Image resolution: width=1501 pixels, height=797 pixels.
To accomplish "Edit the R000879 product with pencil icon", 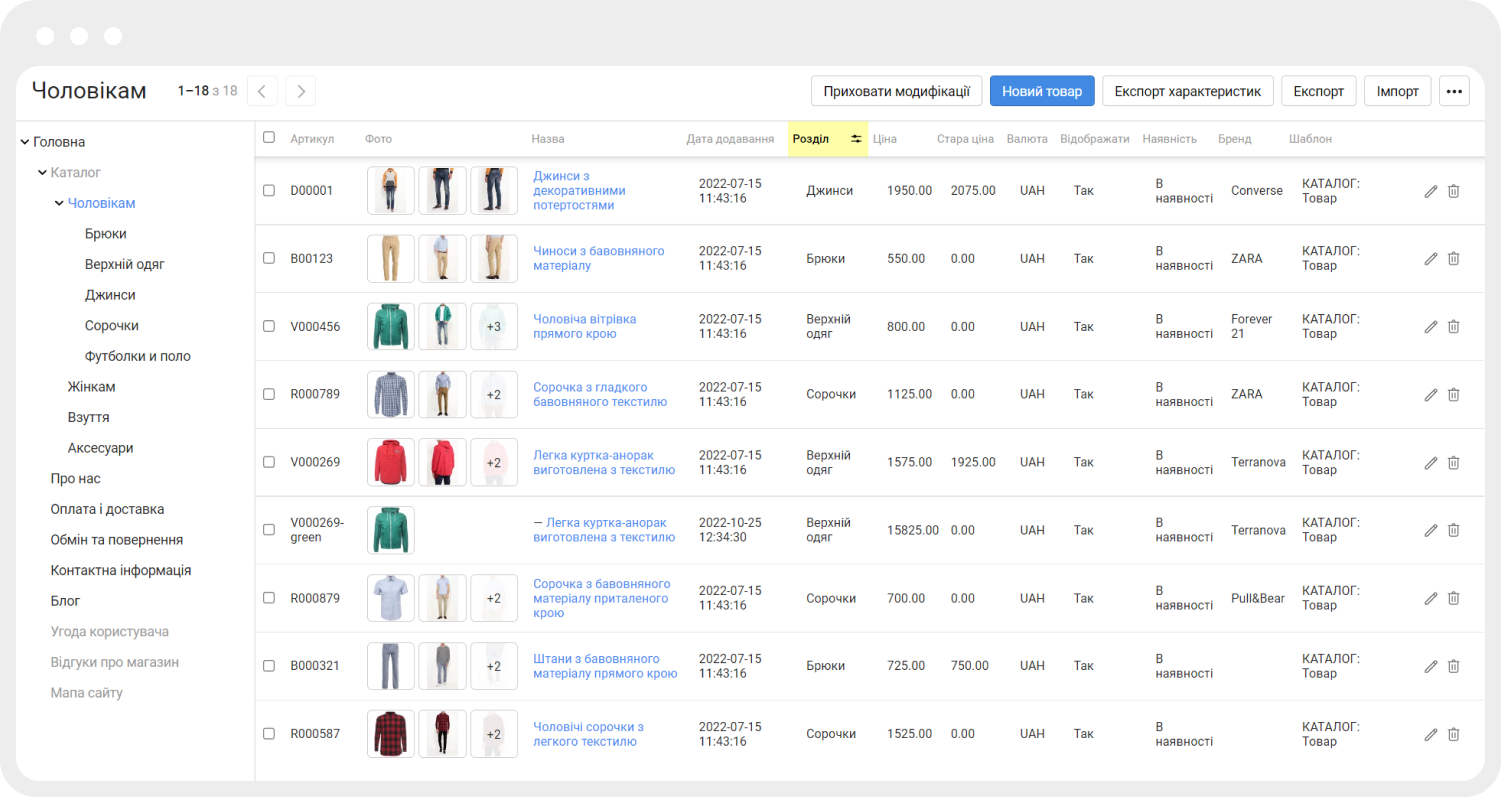I will coord(1431,598).
